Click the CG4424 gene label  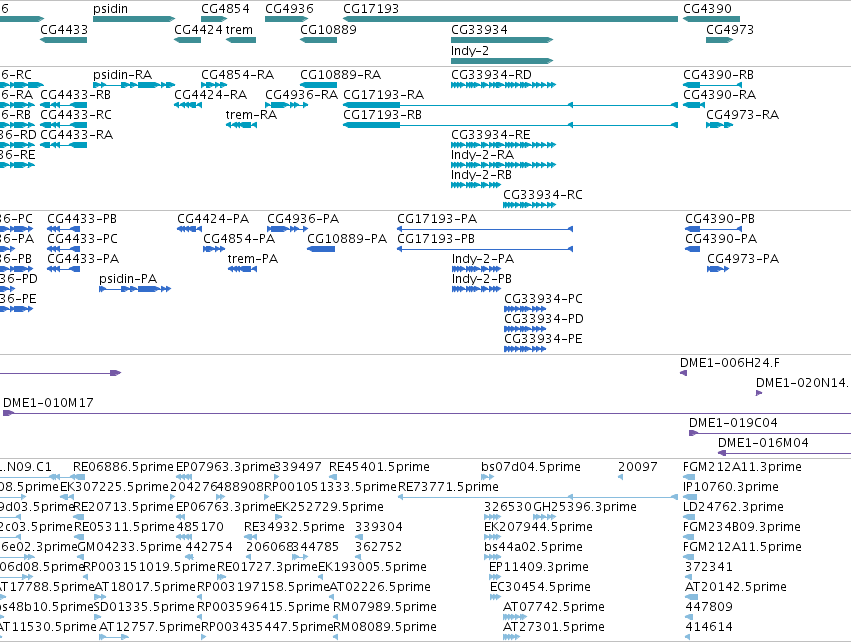(198, 29)
